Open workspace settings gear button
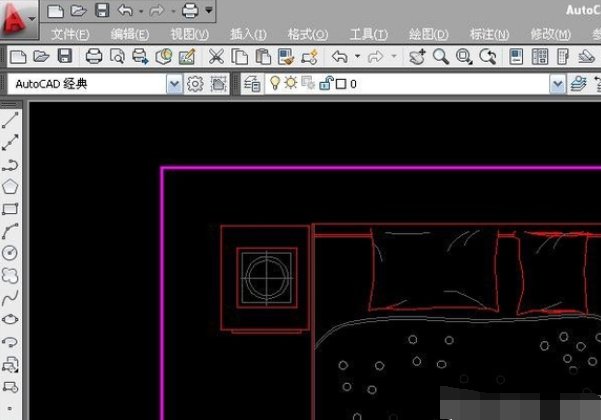 tap(196, 84)
